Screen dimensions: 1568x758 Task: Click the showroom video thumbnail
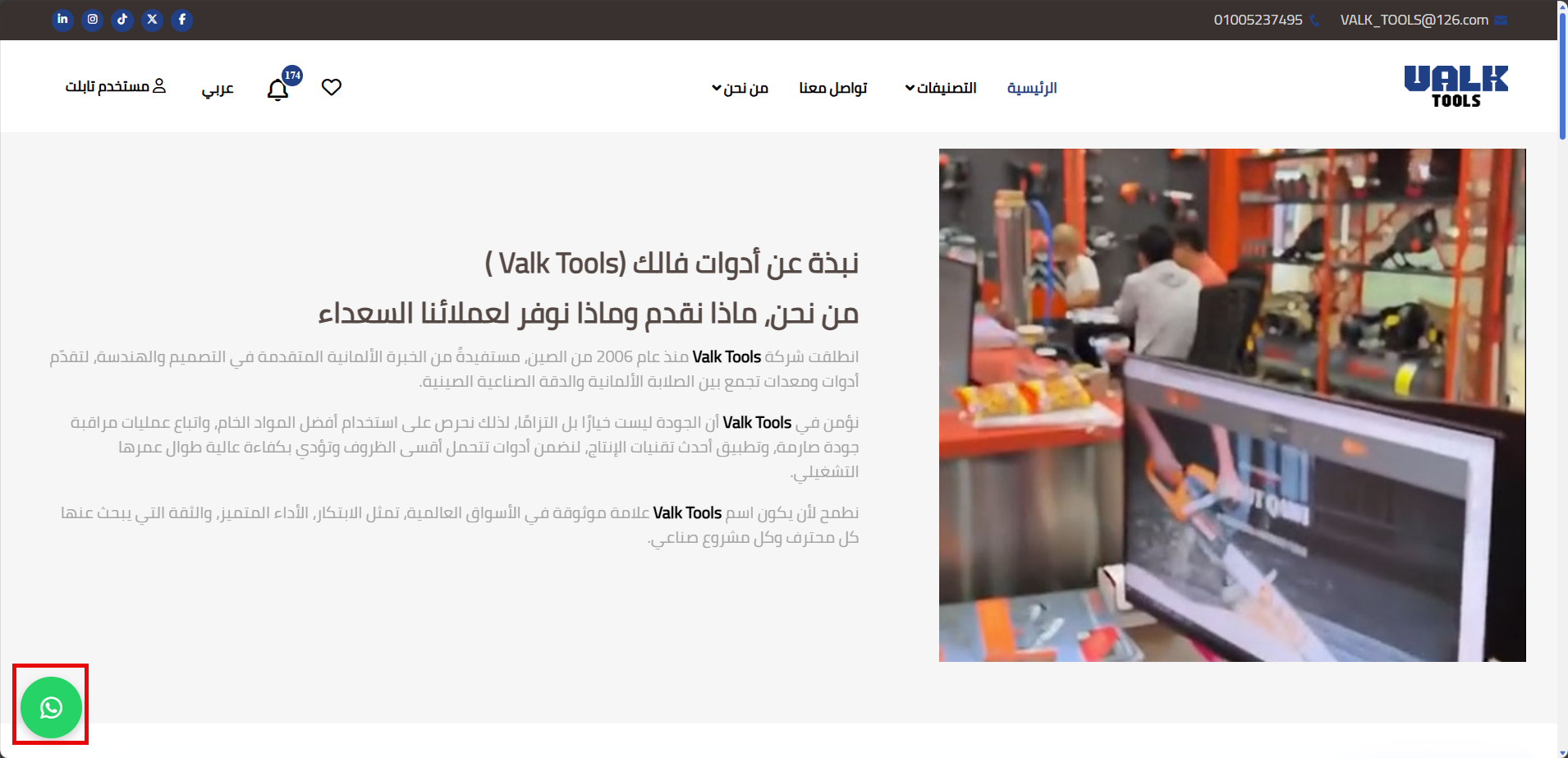[x=1232, y=405]
